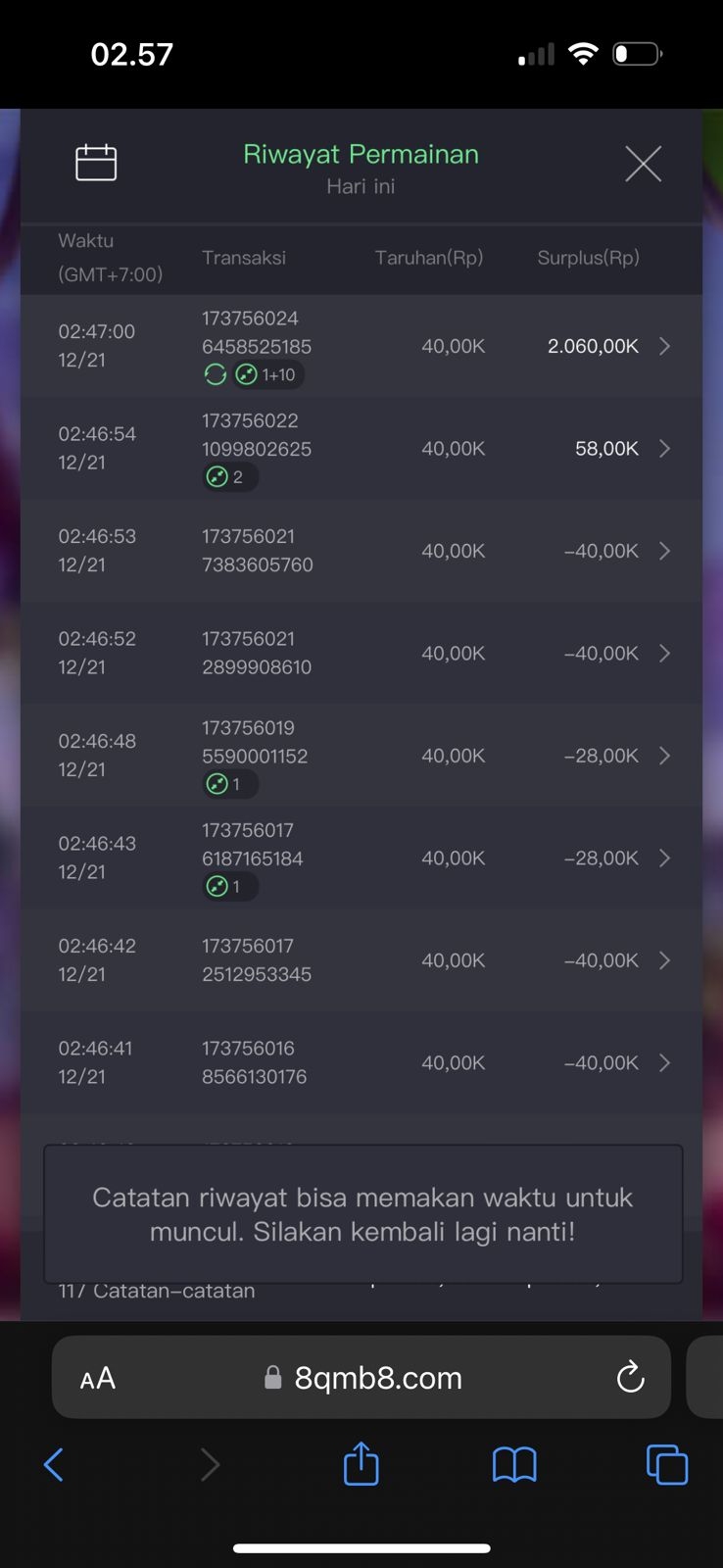Select the 2.060,00K surplus amount

pyautogui.click(x=593, y=346)
